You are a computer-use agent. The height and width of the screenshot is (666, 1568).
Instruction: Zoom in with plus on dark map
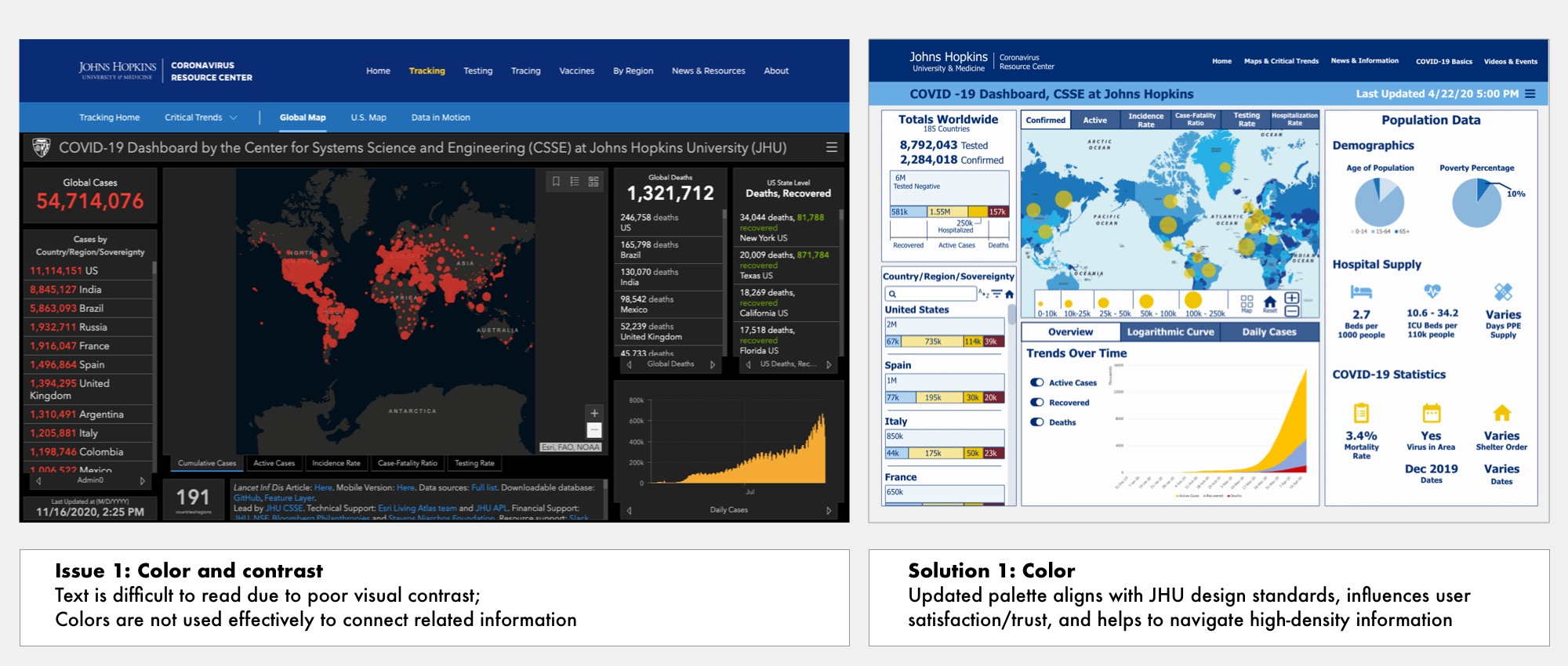[x=594, y=413]
